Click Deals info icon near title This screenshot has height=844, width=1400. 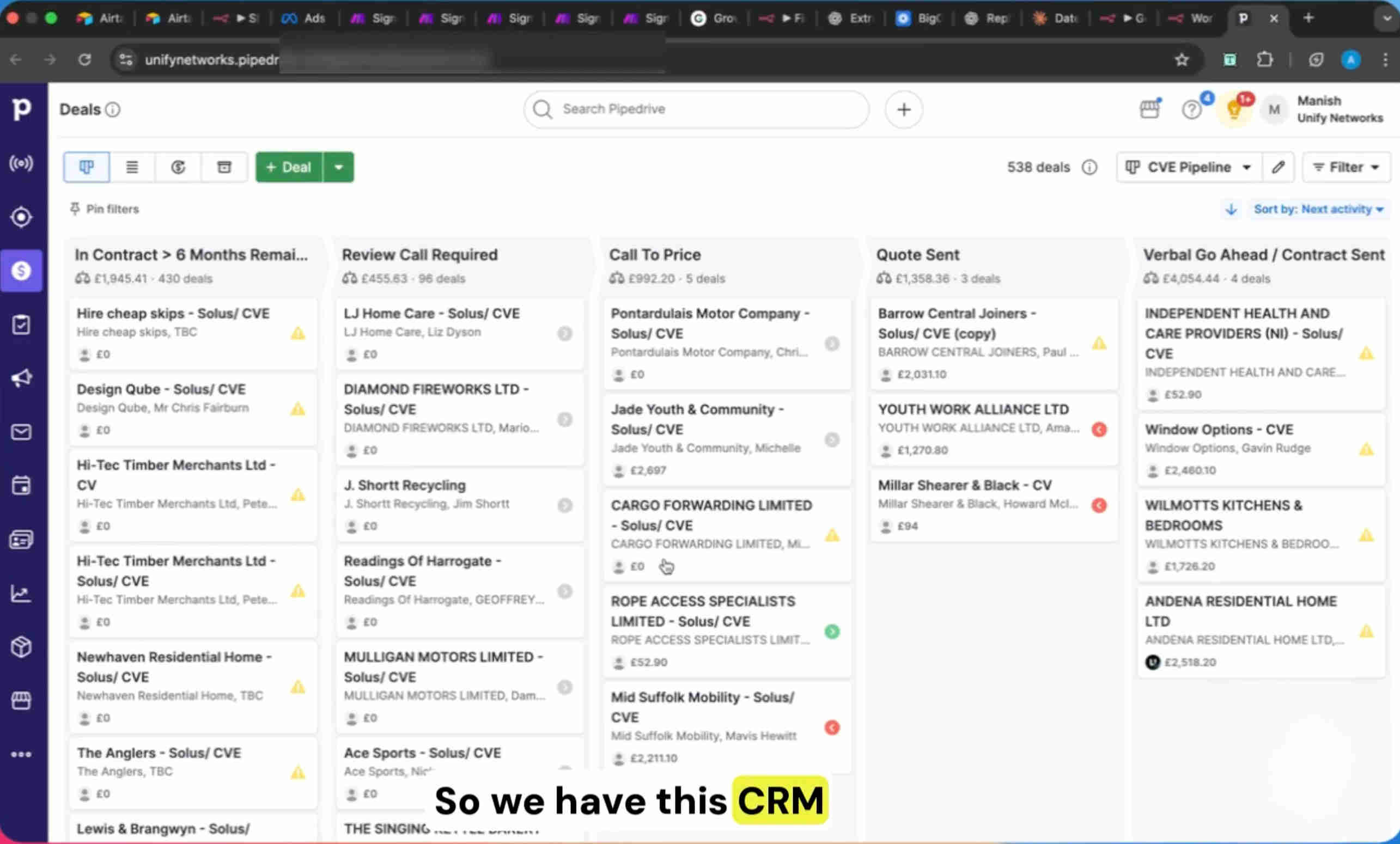(x=113, y=109)
